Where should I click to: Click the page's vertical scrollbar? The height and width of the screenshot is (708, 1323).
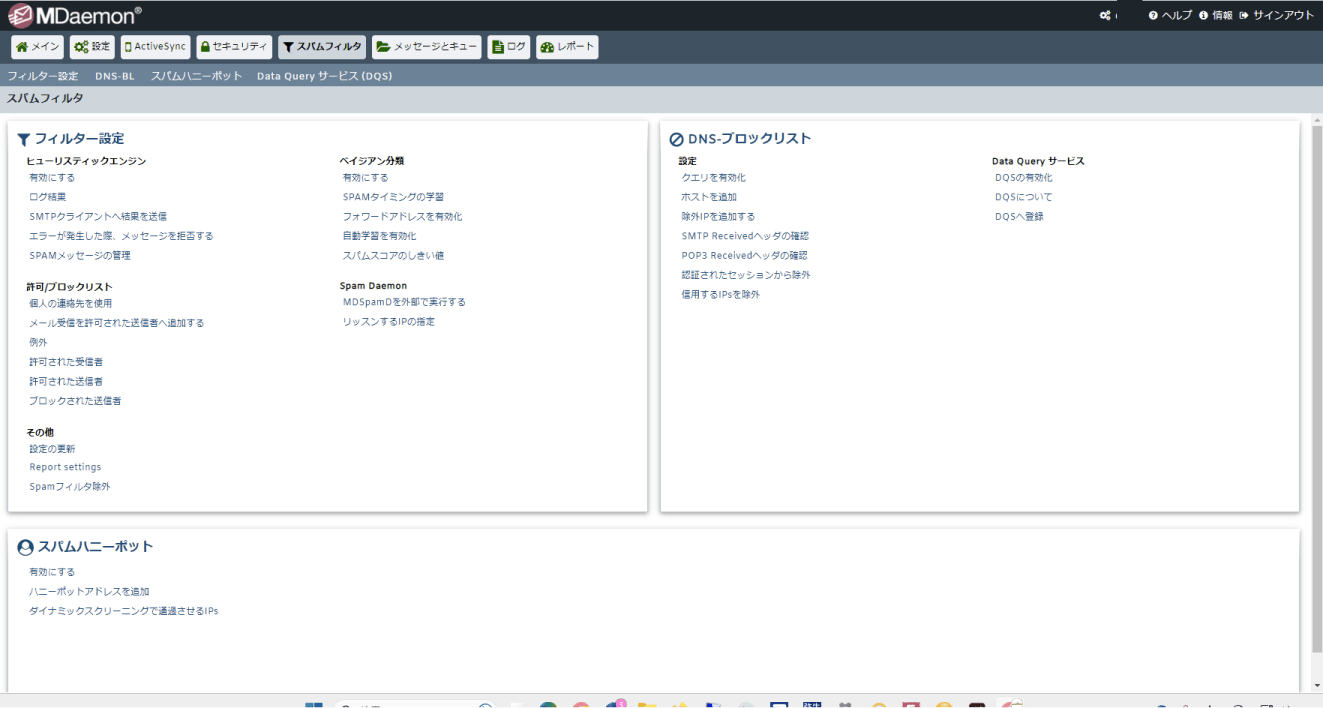pos(1316,400)
